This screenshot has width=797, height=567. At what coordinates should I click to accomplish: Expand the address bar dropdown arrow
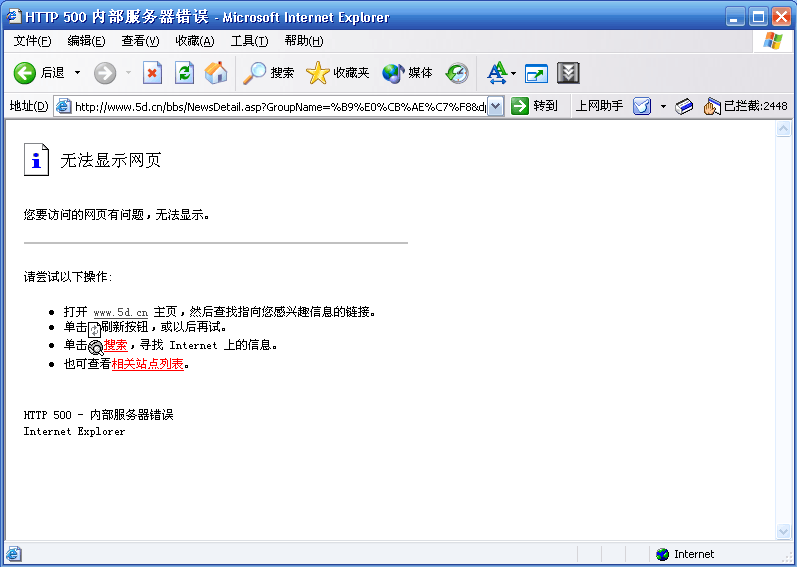click(x=496, y=107)
